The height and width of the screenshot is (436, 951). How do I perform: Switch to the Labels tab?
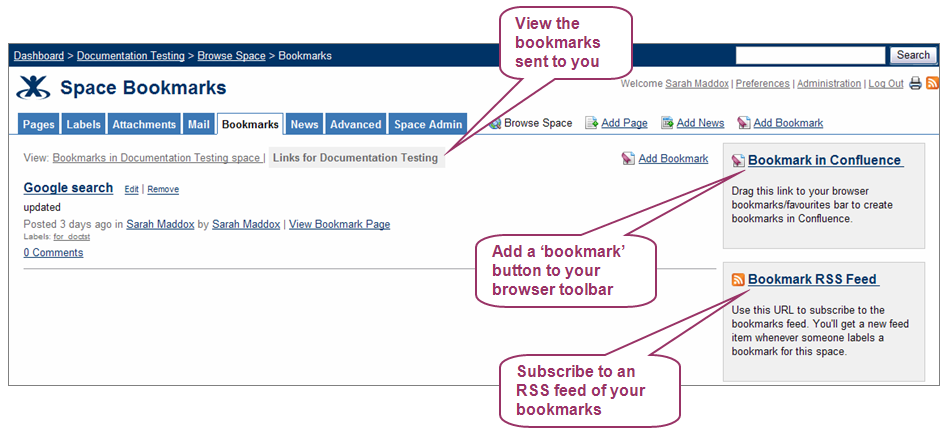pos(84,124)
